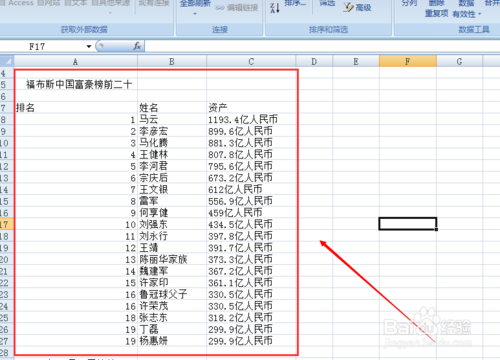Image resolution: width=500 pixels, height=360 pixels.
Task: Click the cell containing 魏建军
Action: tap(172, 271)
